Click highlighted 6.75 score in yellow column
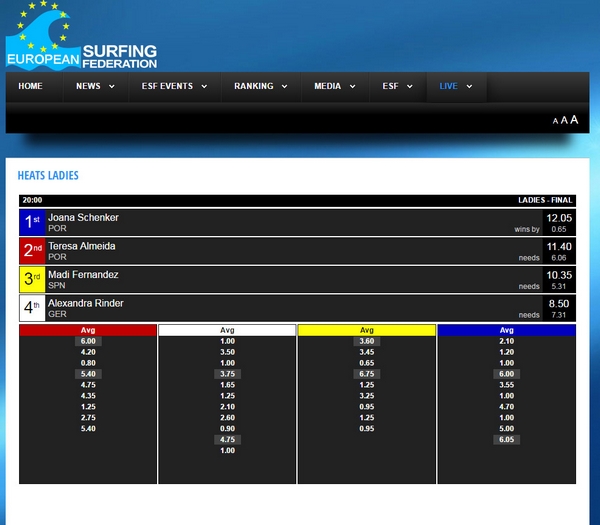This screenshot has height=525, width=600. (367, 374)
